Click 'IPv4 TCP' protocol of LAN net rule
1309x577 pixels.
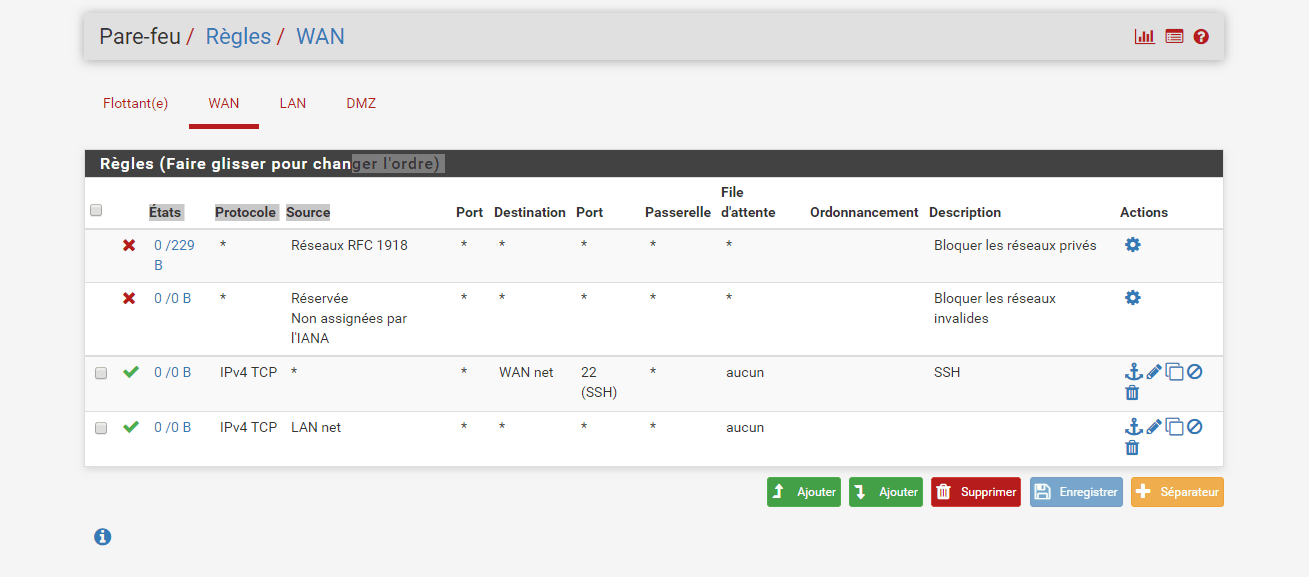(x=248, y=427)
